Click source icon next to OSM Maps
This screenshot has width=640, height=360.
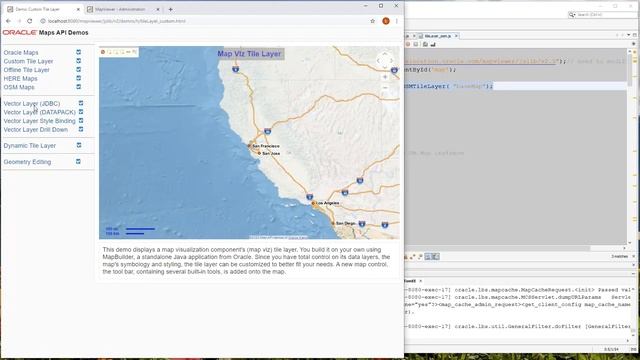tap(78, 87)
